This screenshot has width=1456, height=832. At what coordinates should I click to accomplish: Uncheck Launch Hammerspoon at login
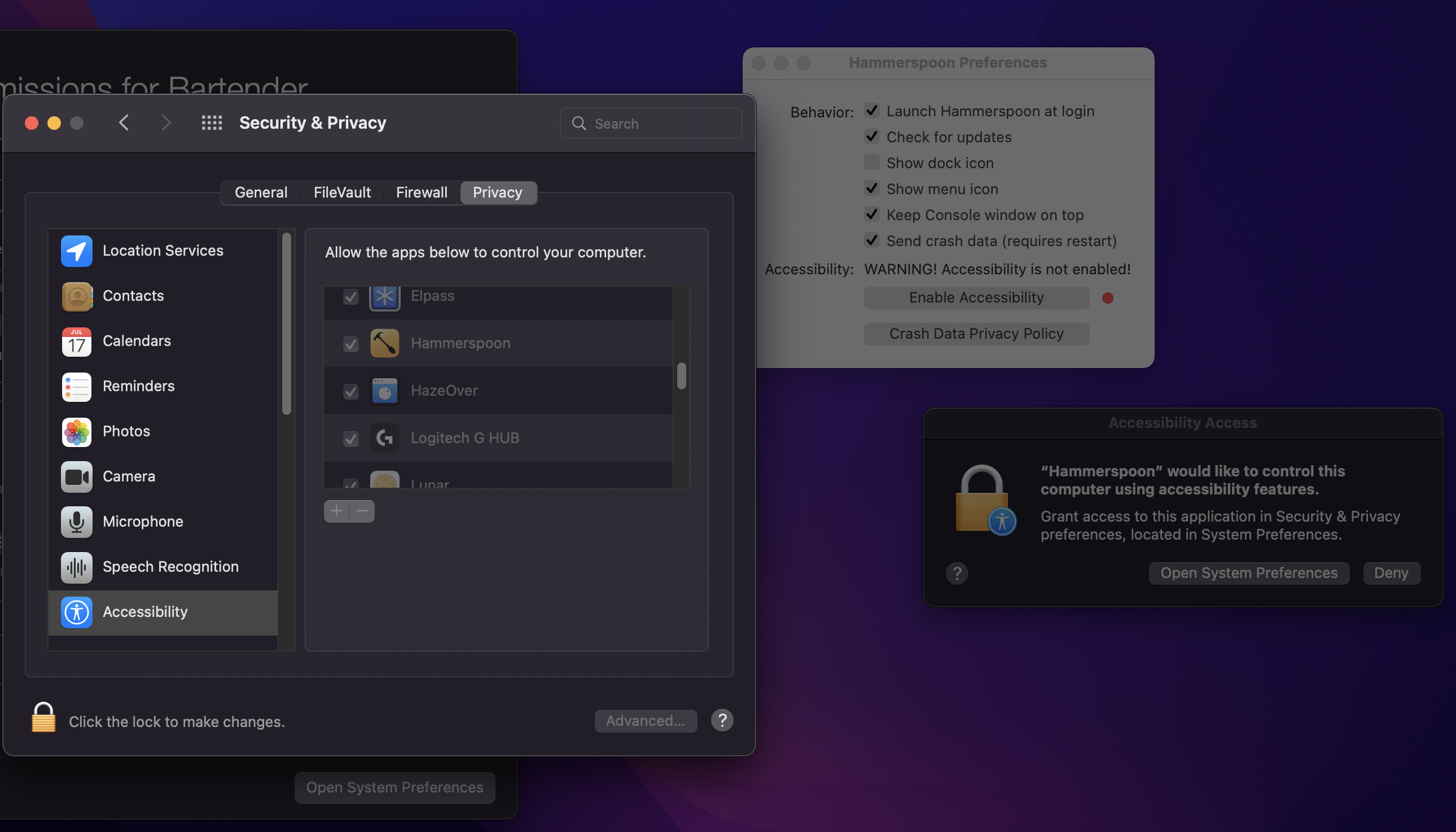pyautogui.click(x=872, y=111)
